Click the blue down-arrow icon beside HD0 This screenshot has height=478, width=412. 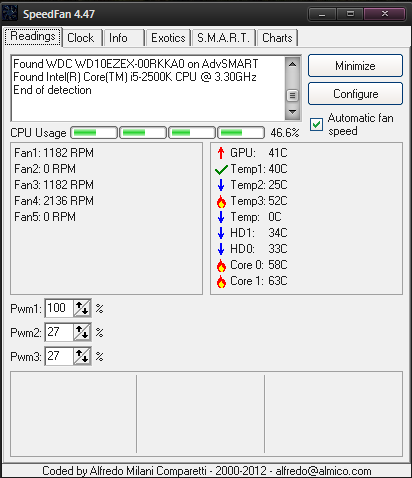click(x=221, y=249)
